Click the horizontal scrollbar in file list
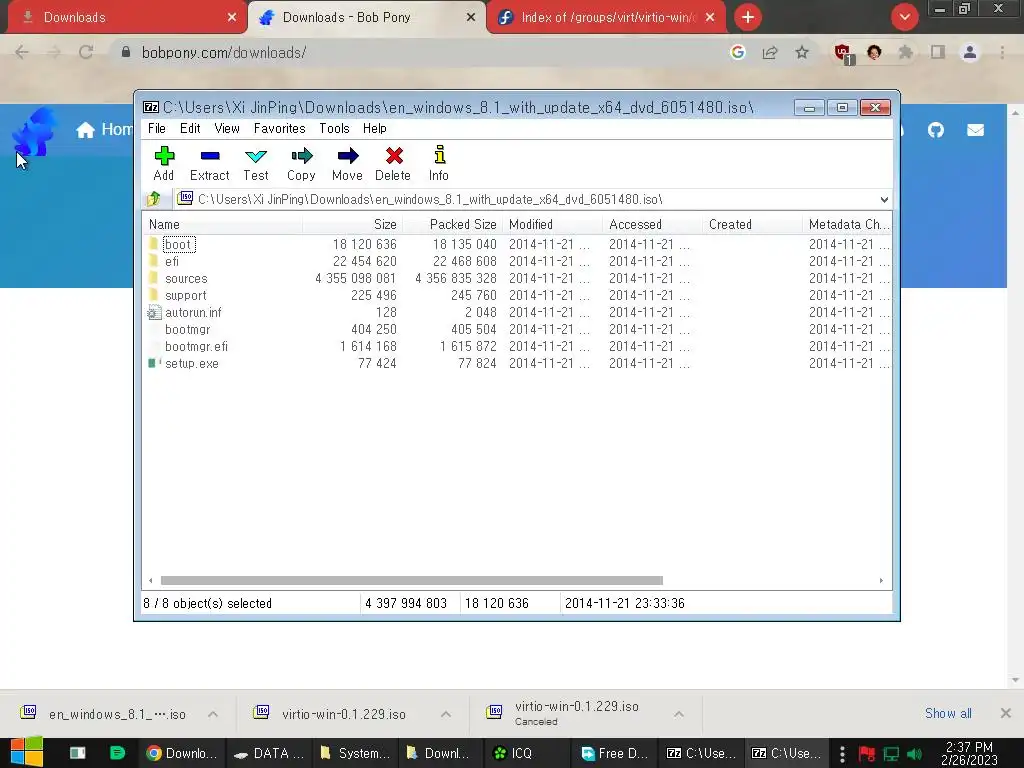Screen dimensions: 1024x768 411,580
